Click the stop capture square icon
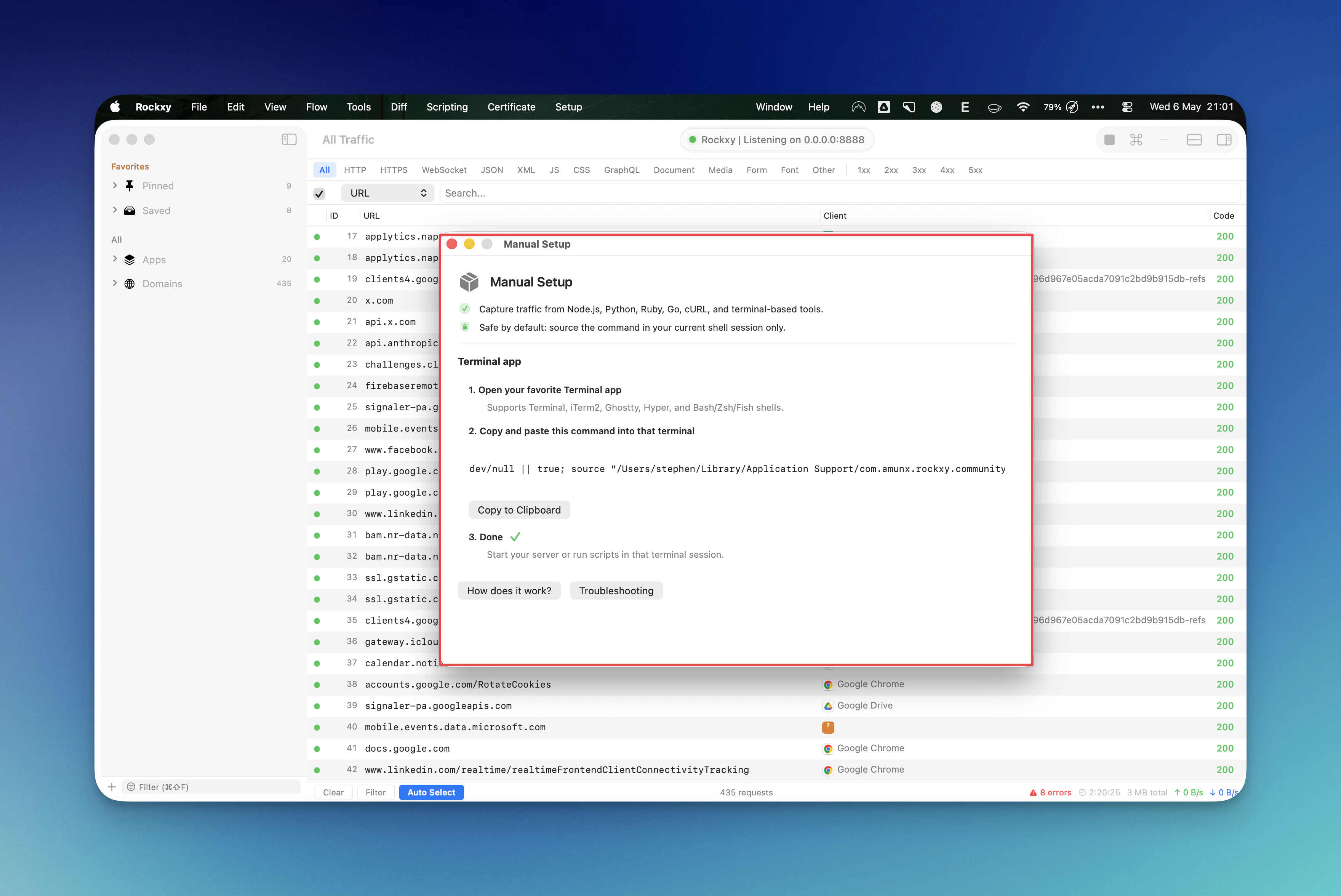 point(1110,139)
